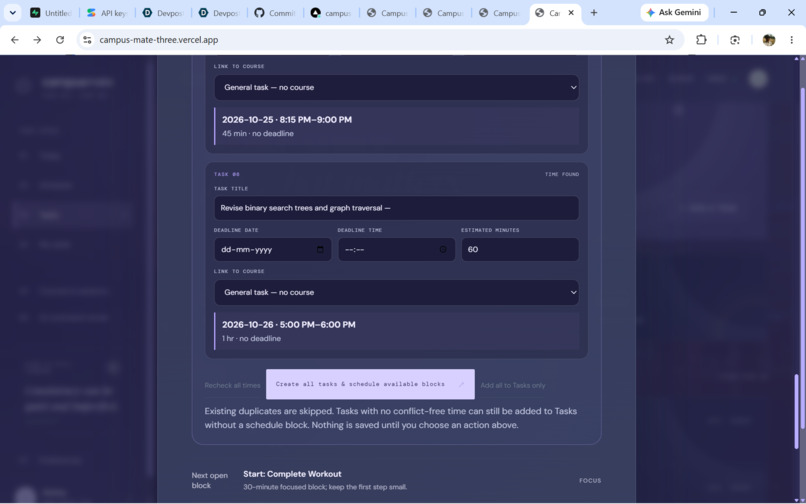
Task: Click the Google Lens search icon
Action: tap(735, 40)
